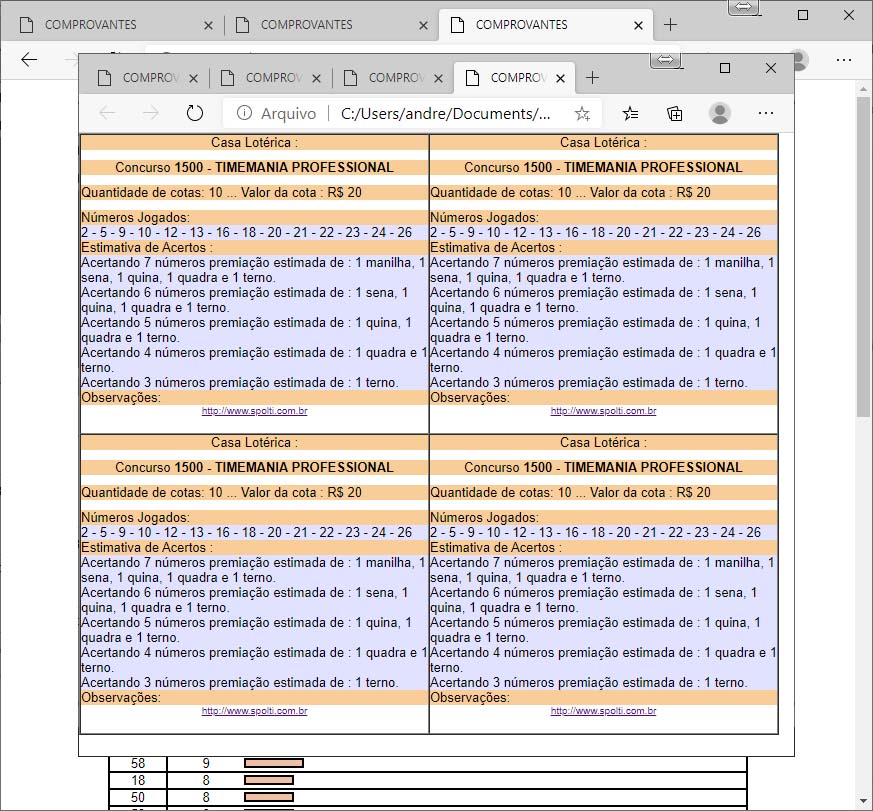
Task: Open spolti.com.br link in bottom-right receipt
Action: pos(603,711)
